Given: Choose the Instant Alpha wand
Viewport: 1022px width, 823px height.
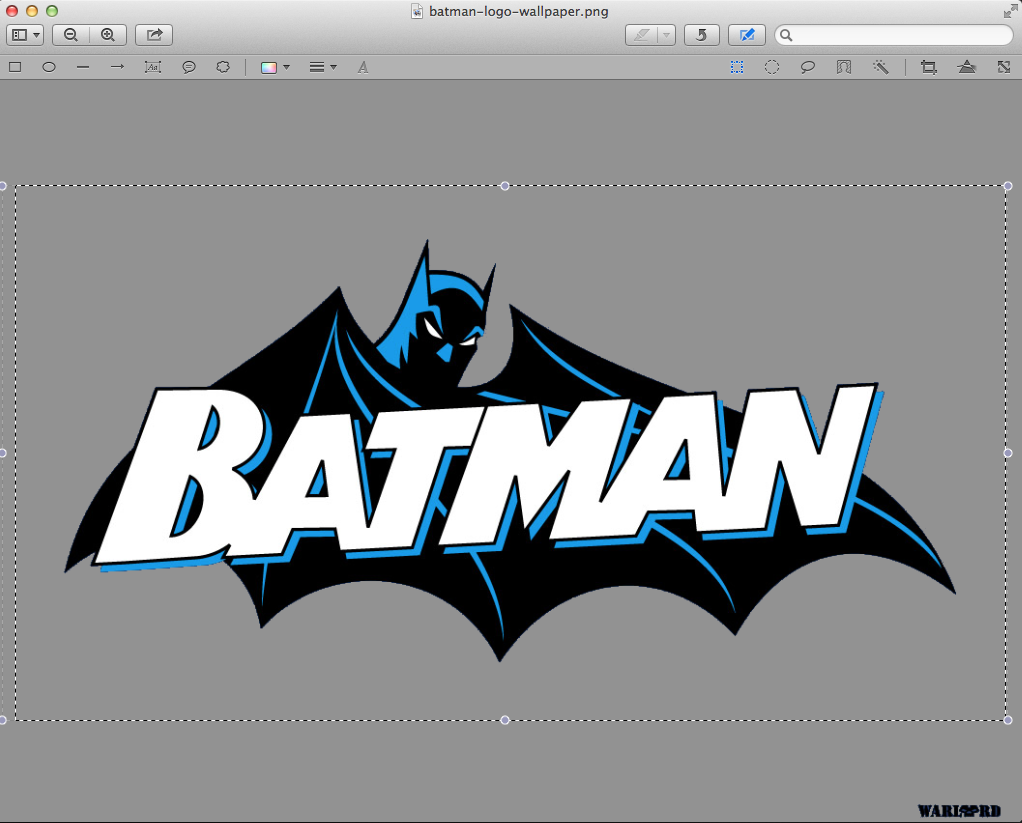Looking at the screenshot, I should coord(881,67).
